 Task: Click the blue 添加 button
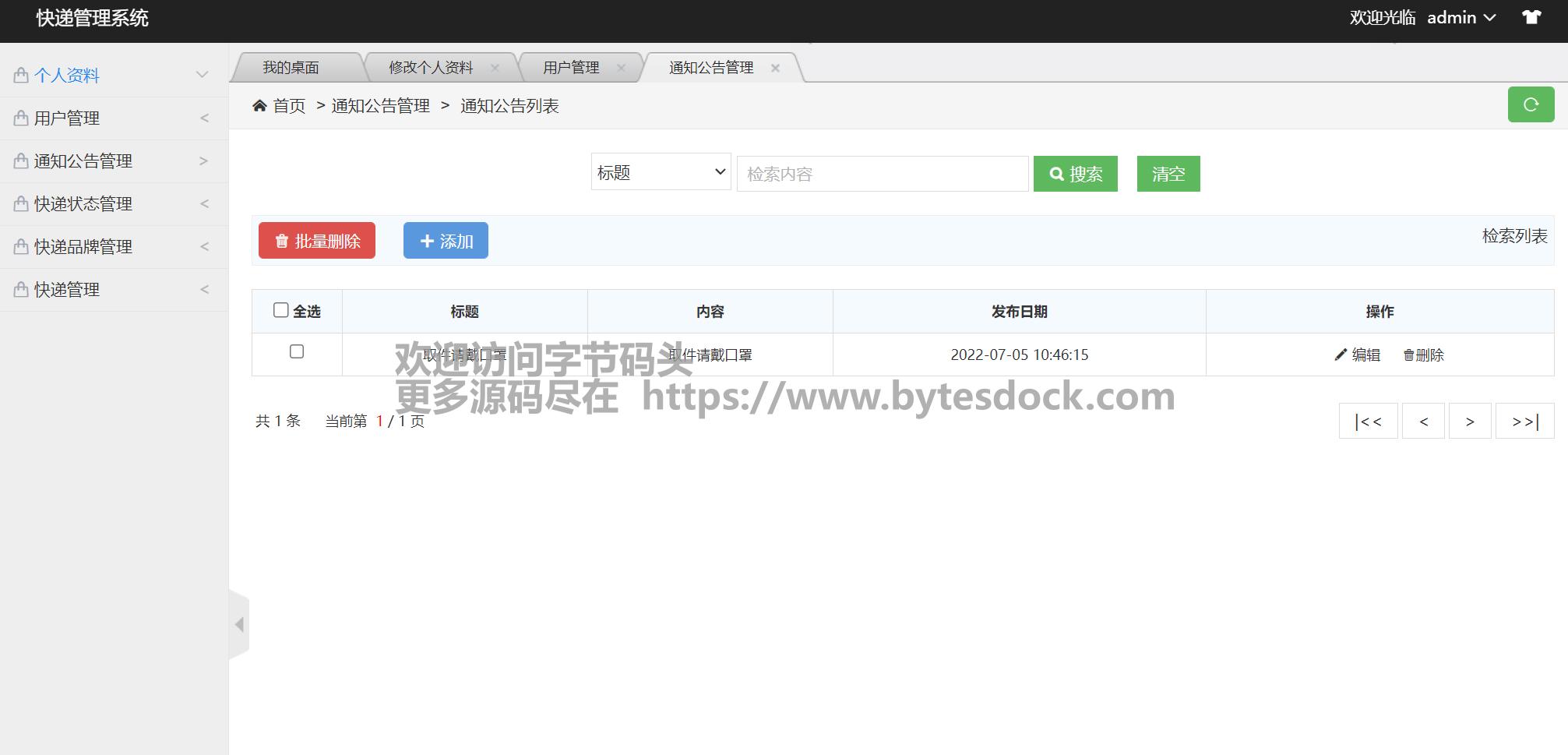click(446, 241)
